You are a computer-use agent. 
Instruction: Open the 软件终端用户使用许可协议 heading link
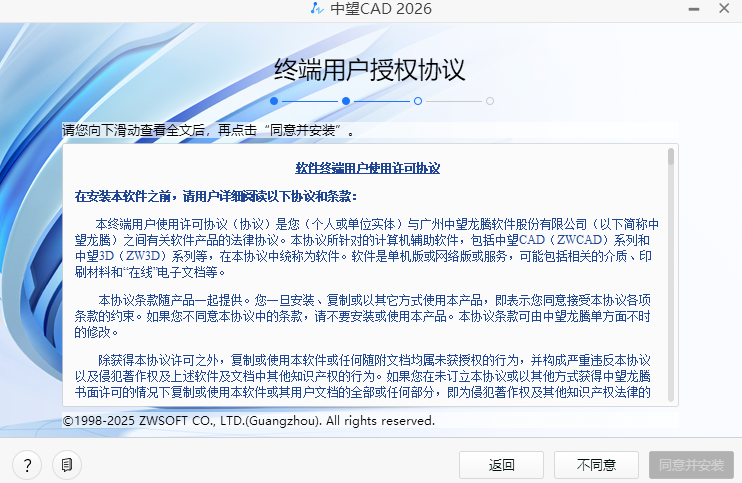point(368,168)
